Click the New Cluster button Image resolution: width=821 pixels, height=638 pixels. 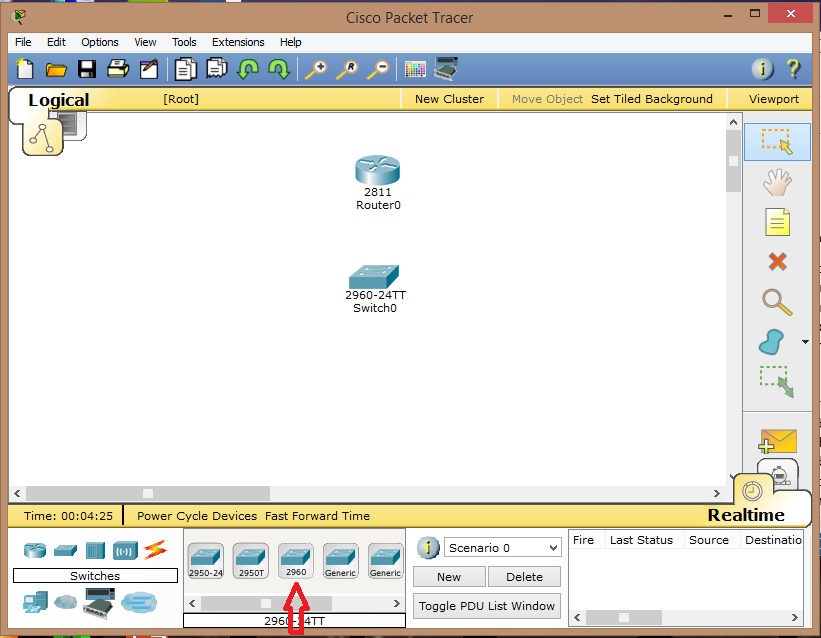point(449,99)
